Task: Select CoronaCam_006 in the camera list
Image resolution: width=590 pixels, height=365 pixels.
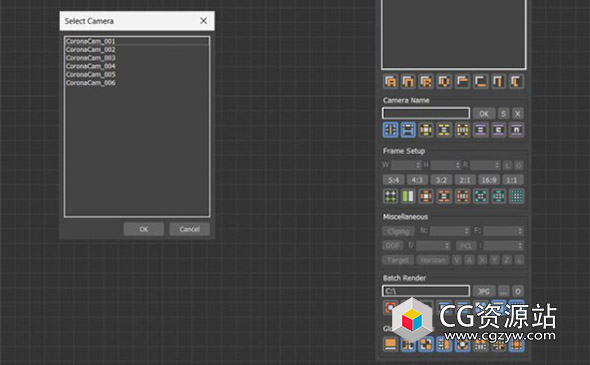Action: pyautogui.click(x=91, y=82)
